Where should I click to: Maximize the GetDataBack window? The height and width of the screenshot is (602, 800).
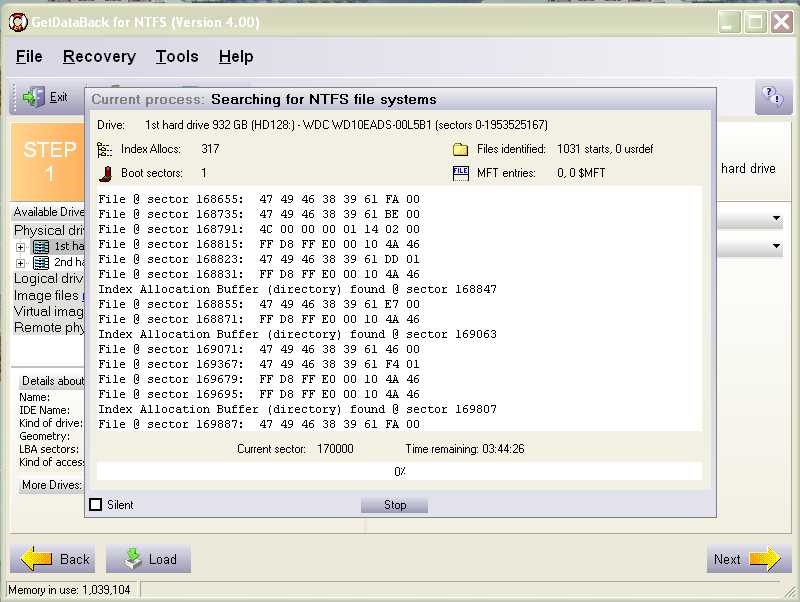tap(756, 22)
